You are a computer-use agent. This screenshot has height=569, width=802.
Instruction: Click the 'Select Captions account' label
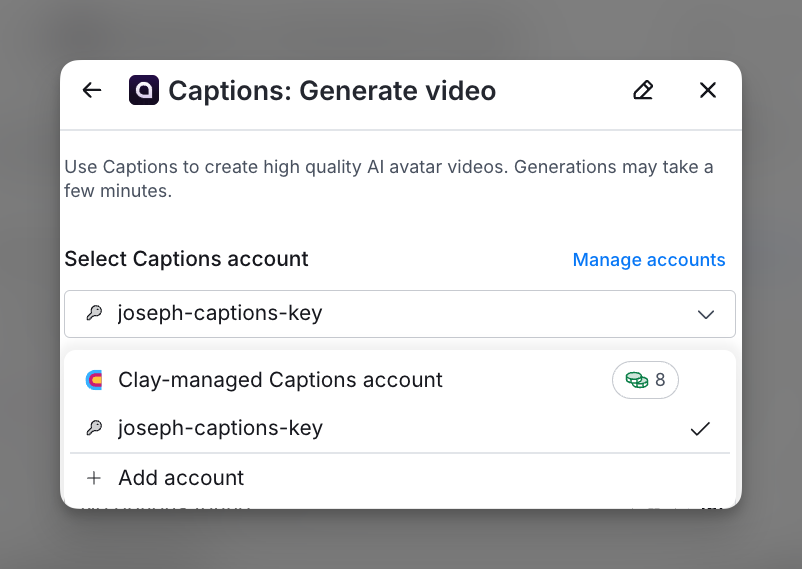(x=186, y=259)
